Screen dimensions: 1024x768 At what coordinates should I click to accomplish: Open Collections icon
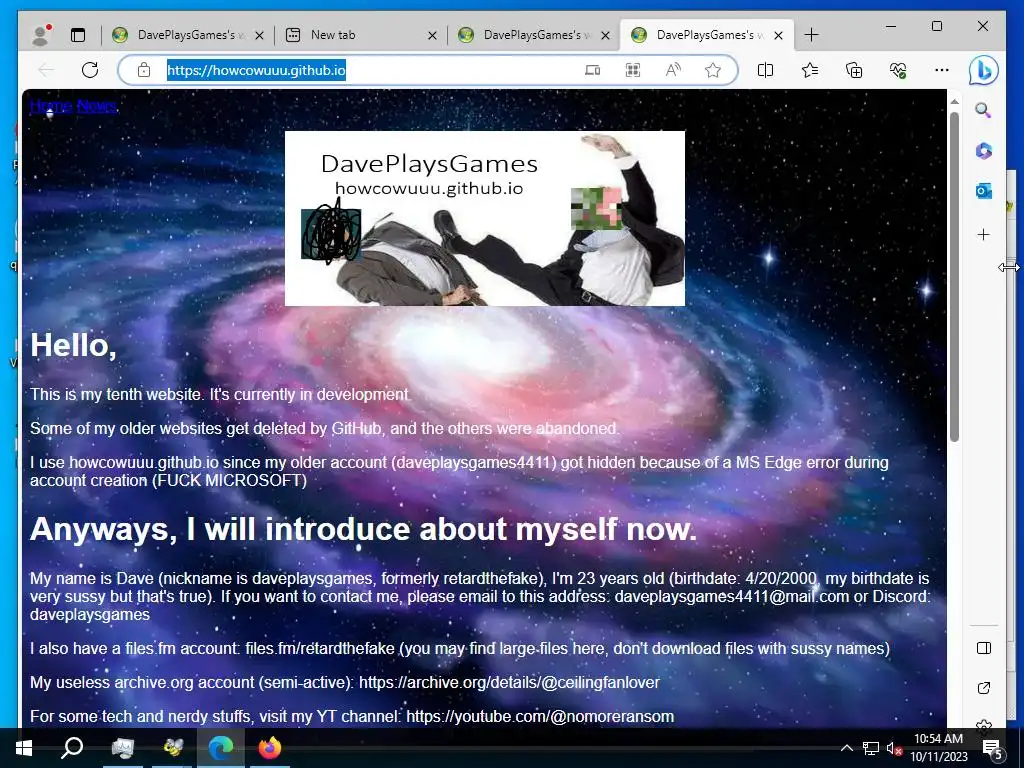[x=854, y=70]
